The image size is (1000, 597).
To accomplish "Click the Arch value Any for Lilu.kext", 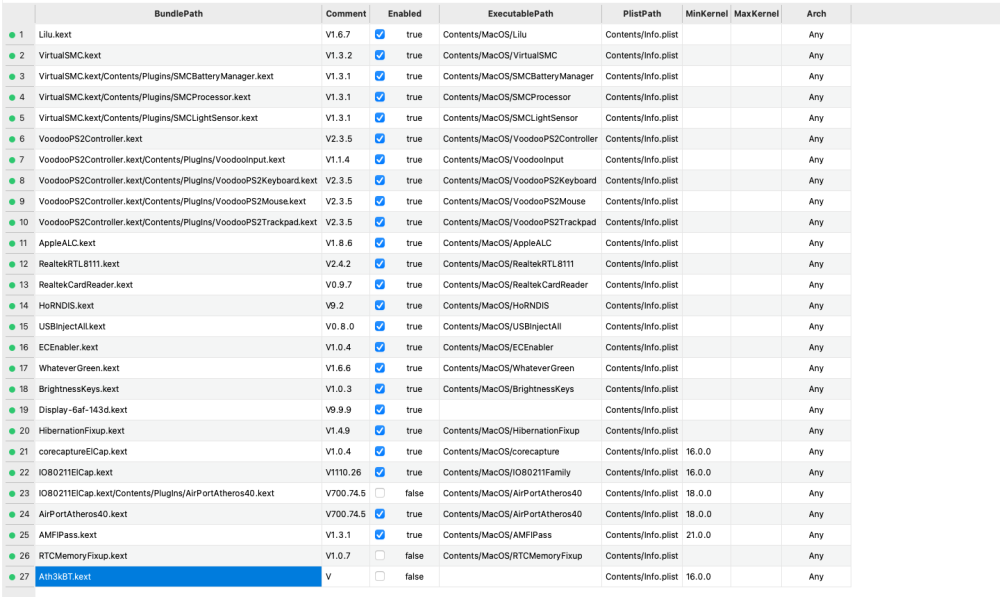I will pyautogui.click(x=816, y=34).
